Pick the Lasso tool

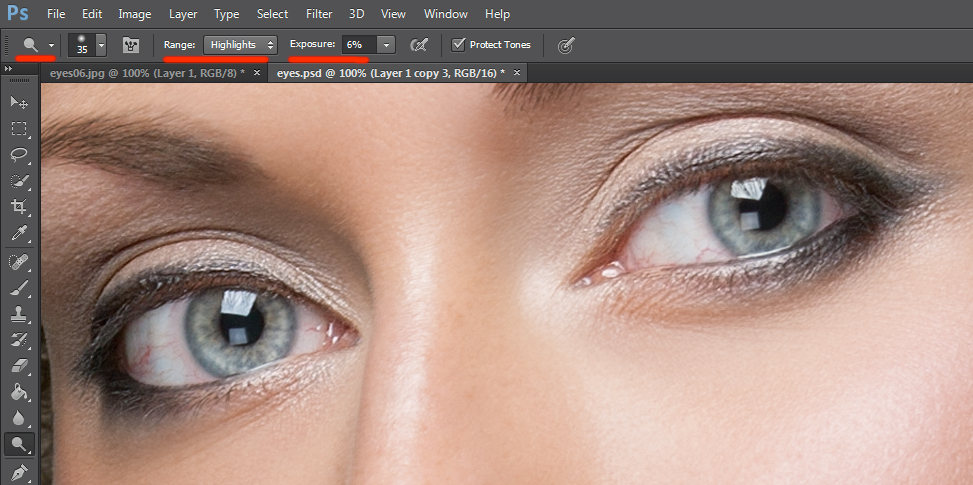tap(18, 155)
